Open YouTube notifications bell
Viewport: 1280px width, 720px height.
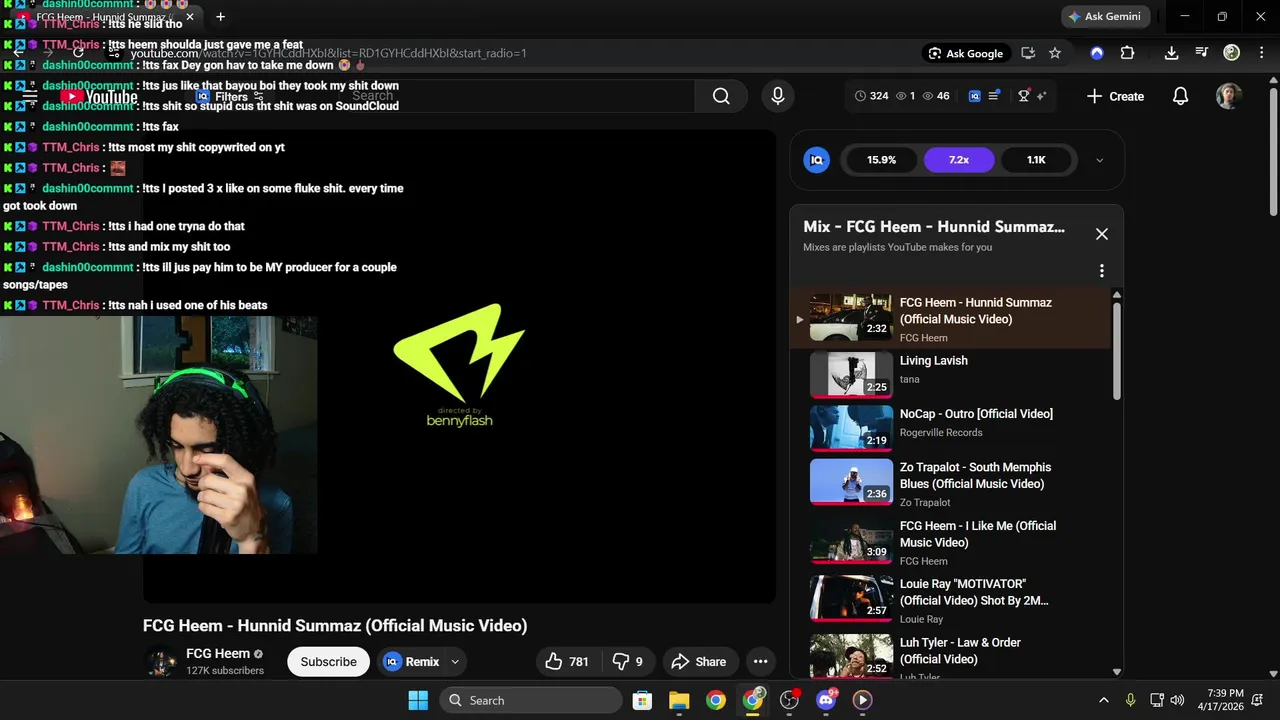1180,96
